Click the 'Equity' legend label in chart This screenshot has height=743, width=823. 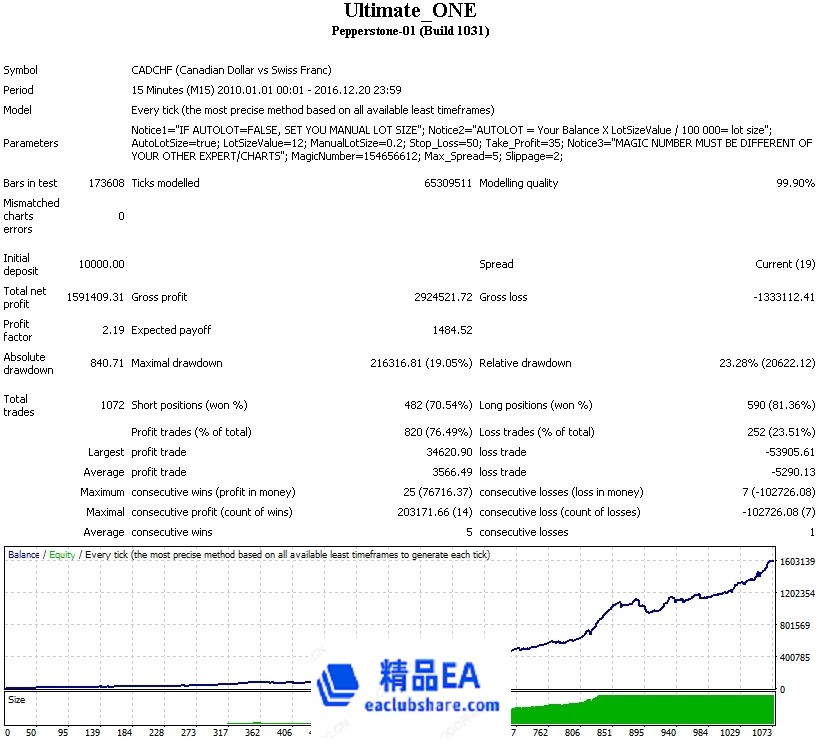coord(62,555)
